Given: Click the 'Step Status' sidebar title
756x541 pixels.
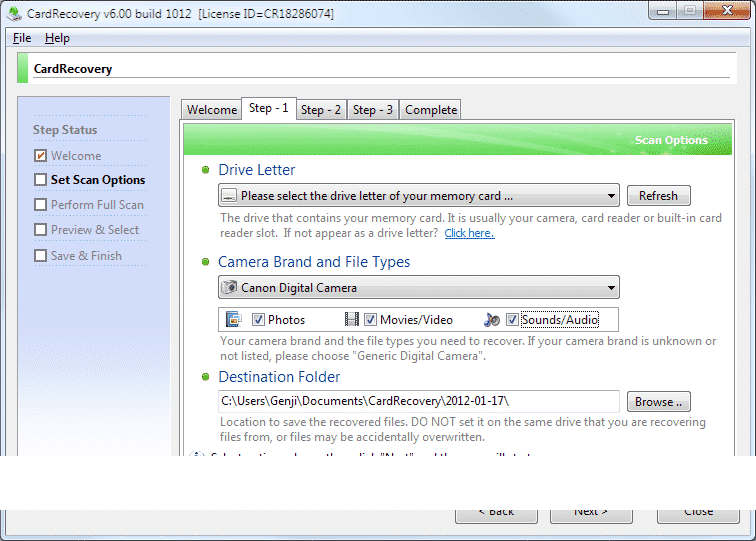Looking at the screenshot, I should click(x=65, y=130).
